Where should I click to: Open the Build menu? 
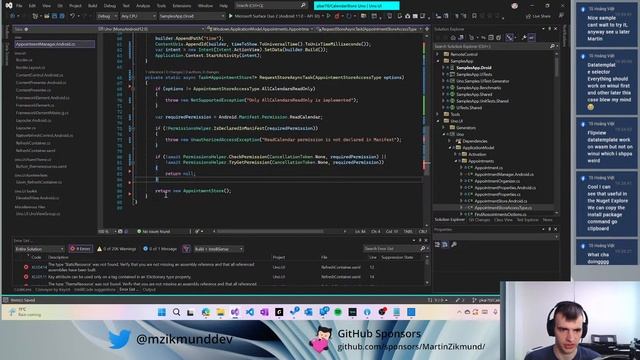tap(93, 6)
